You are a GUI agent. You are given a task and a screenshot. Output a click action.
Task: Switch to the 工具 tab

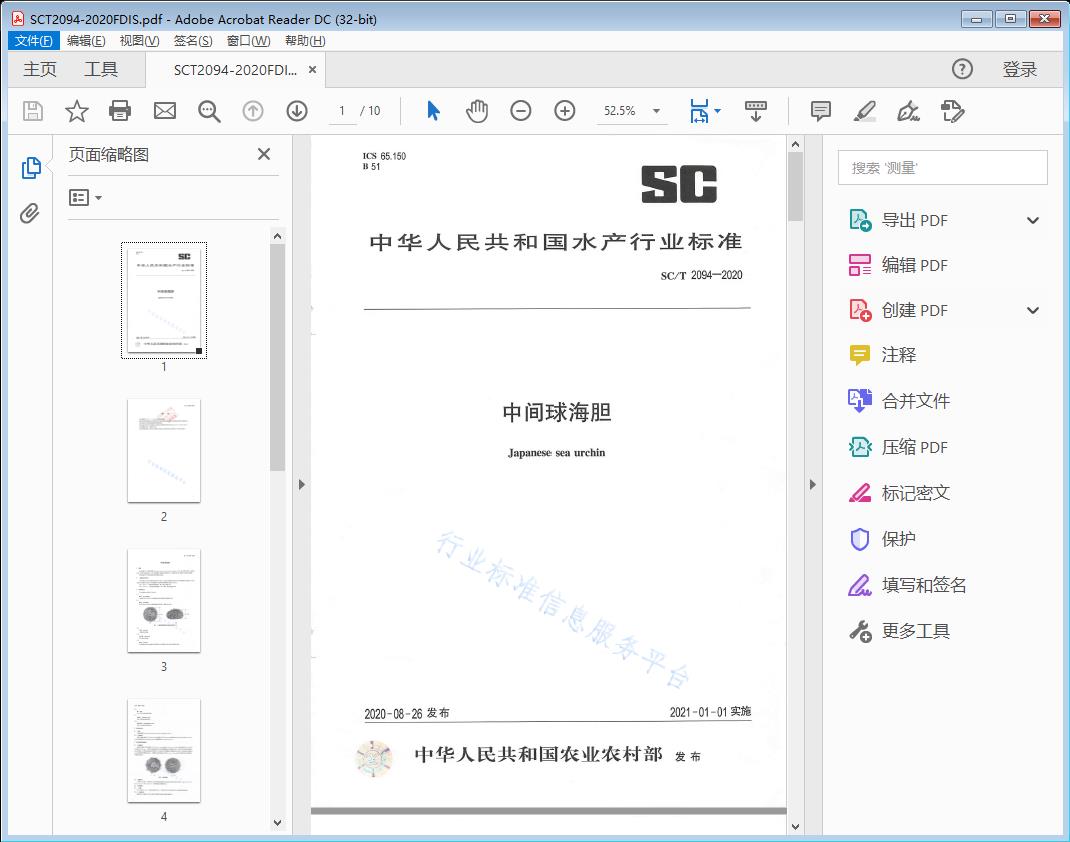click(x=101, y=69)
